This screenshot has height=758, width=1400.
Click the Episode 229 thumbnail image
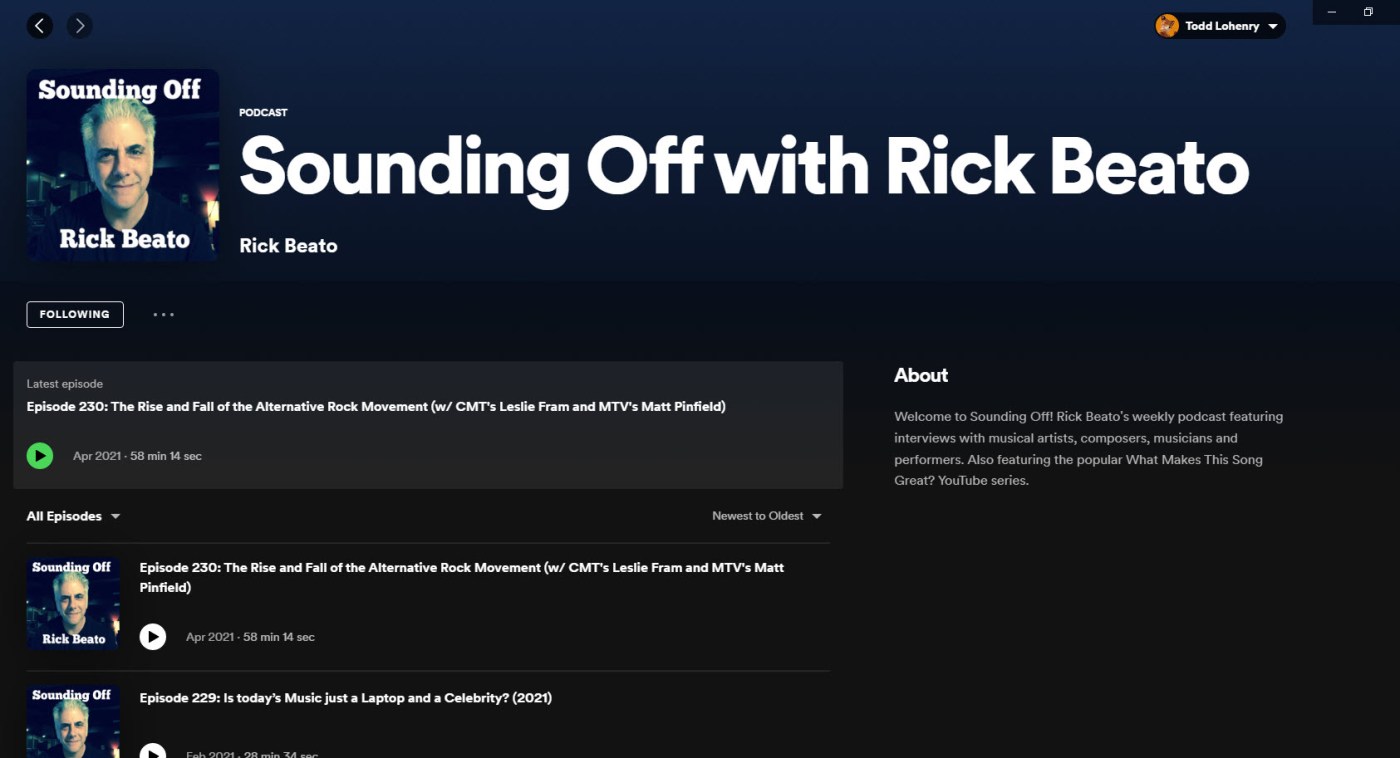[x=74, y=722]
